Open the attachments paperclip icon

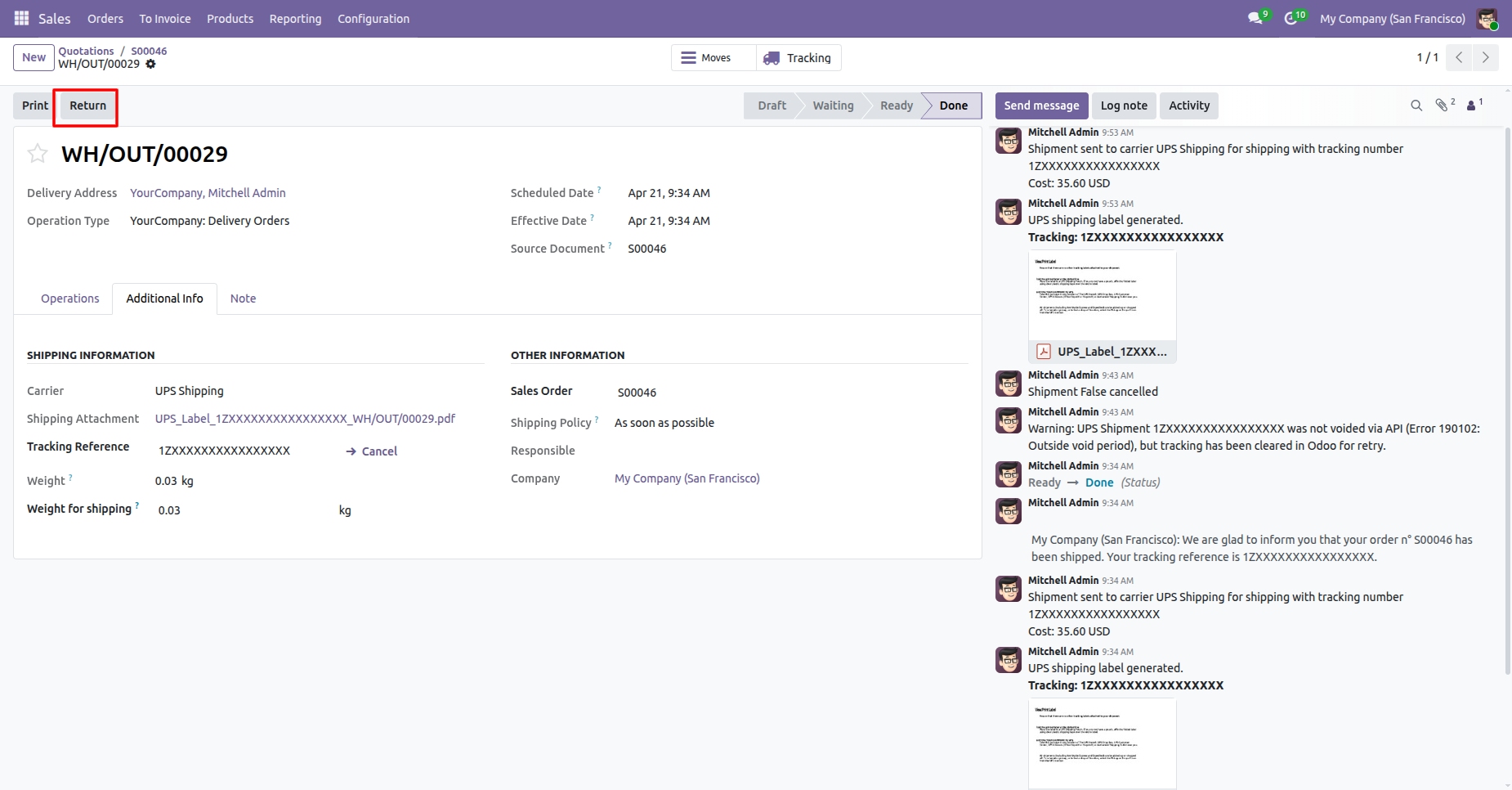click(1442, 105)
